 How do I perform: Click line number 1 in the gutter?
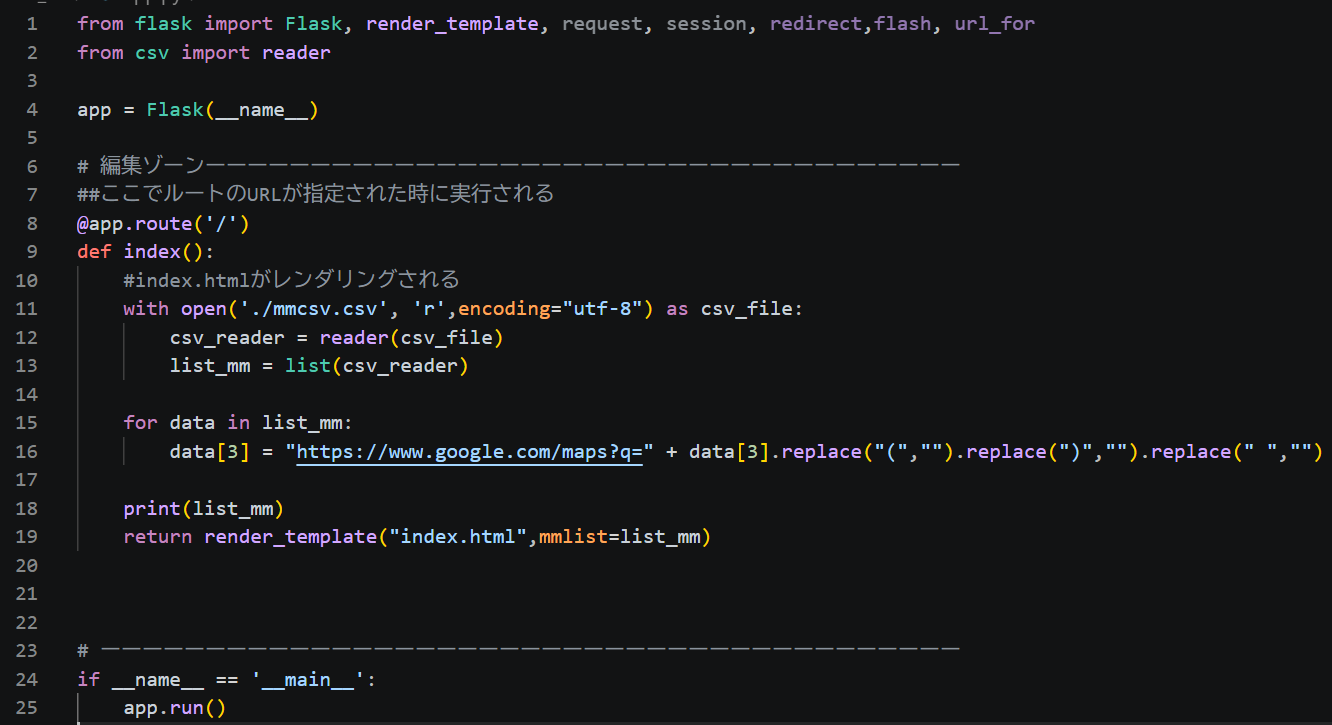click(x=33, y=23)
